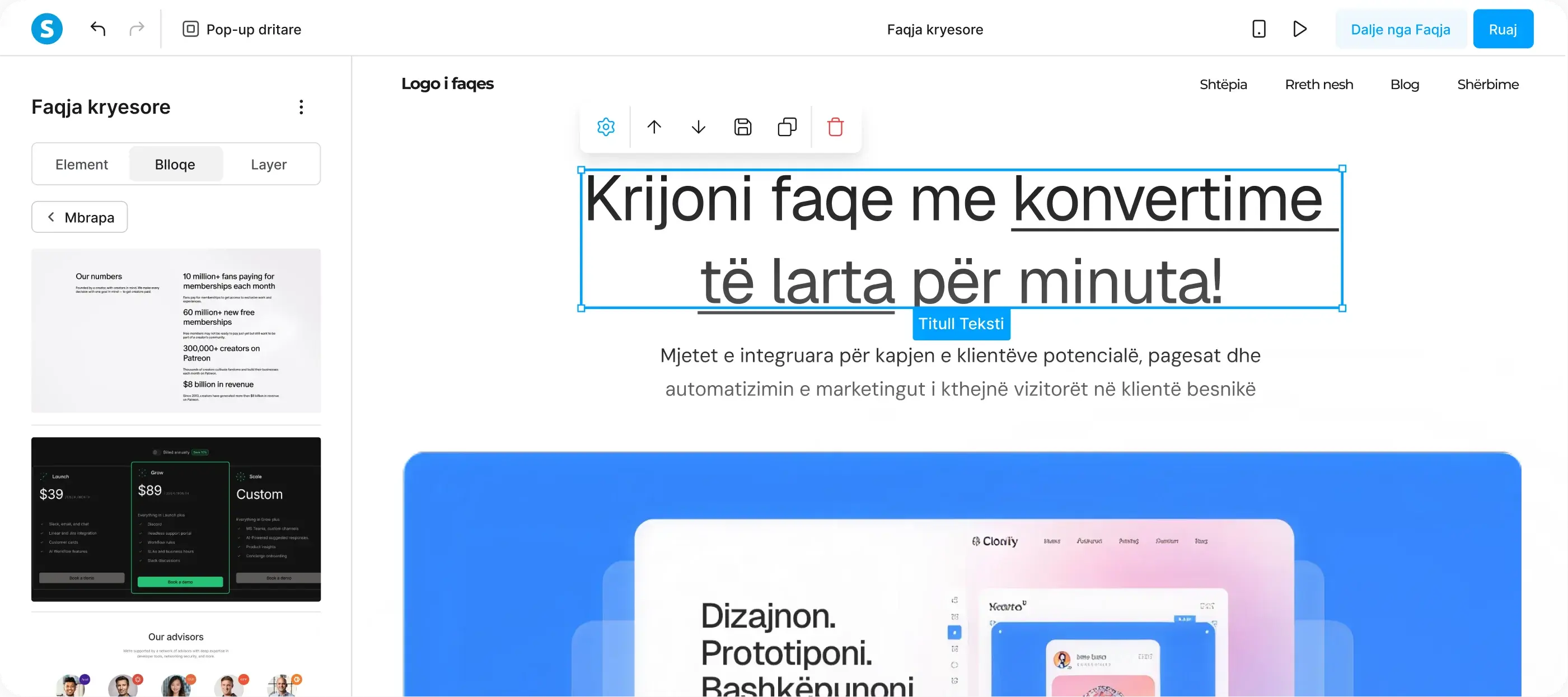Screen dimensions: 1568x697
Task: Open the Blog navigation link
Action: click(1405, 84)
